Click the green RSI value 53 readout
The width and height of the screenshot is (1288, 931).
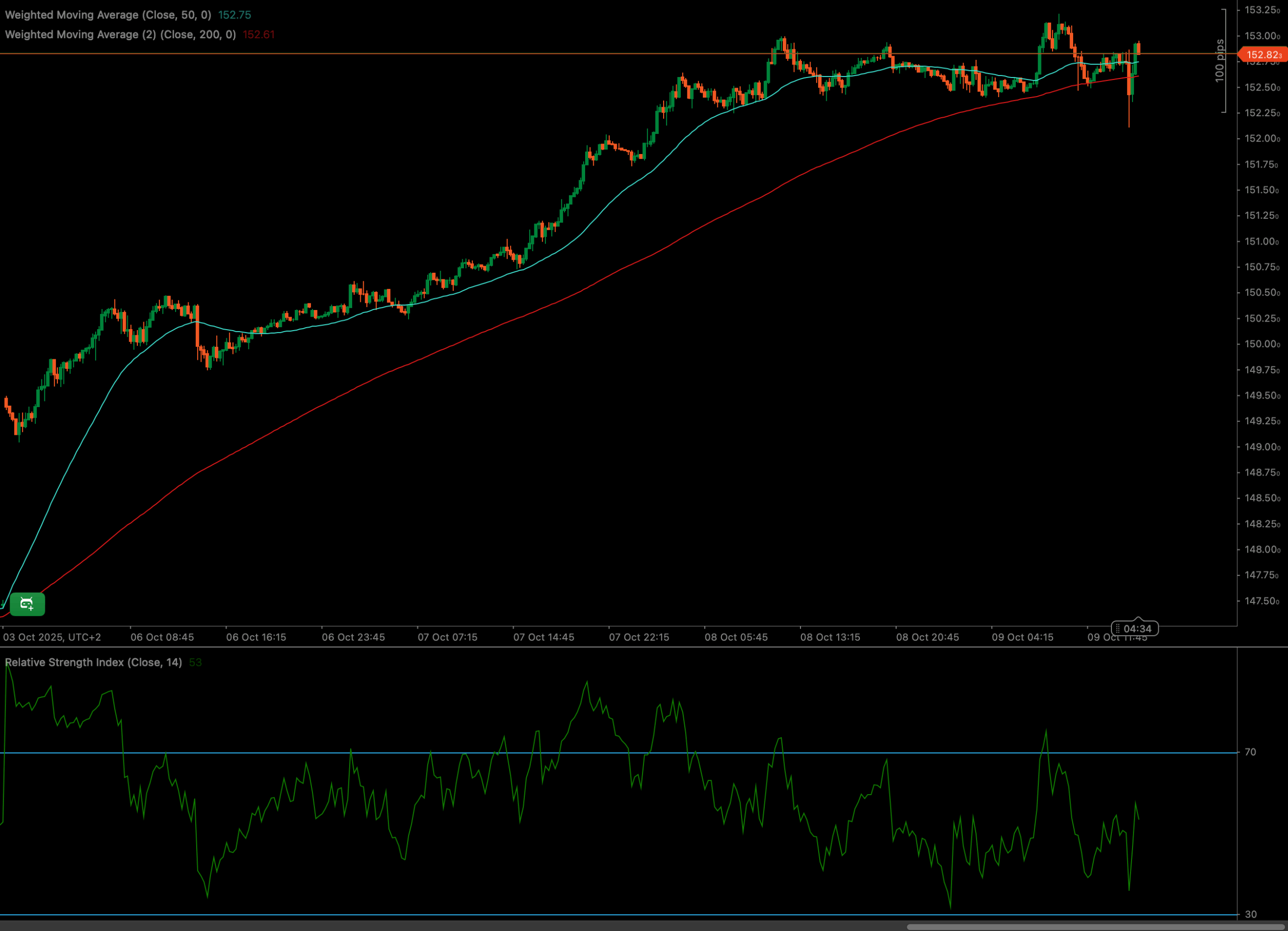(195, 662)
